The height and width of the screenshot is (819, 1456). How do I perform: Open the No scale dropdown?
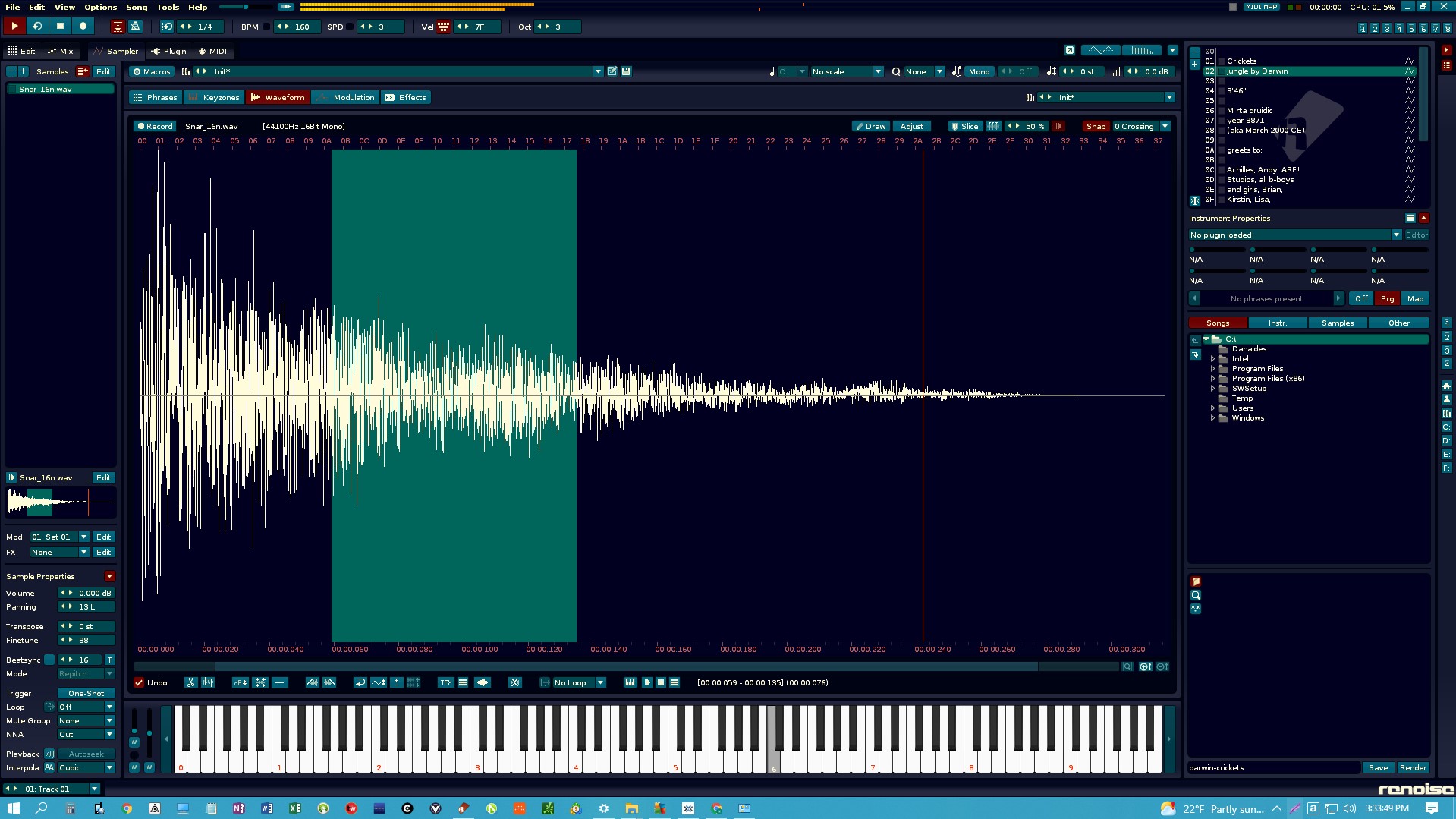847,71
